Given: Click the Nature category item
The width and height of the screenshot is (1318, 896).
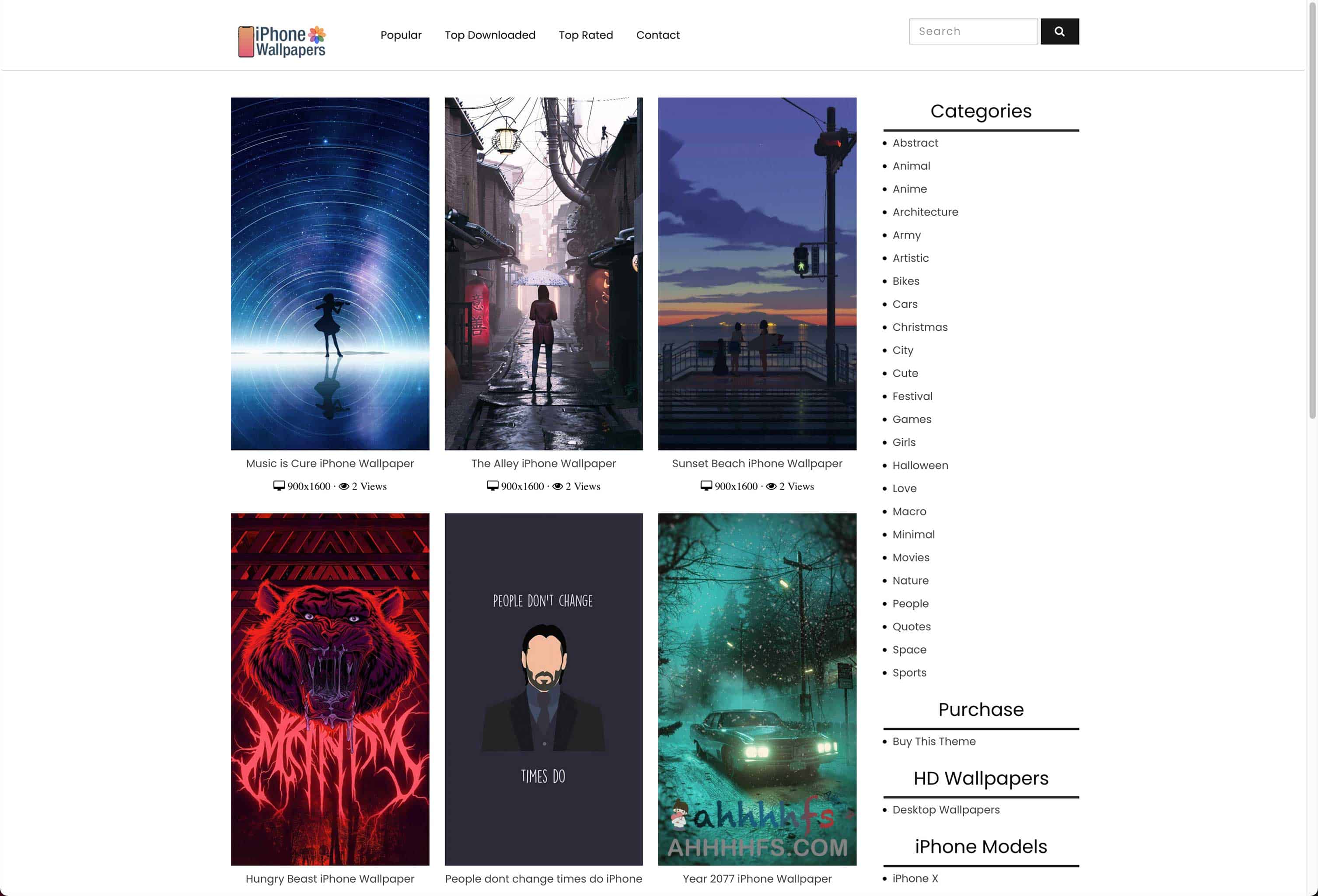Looking at the screenshot, I should 910,580.
